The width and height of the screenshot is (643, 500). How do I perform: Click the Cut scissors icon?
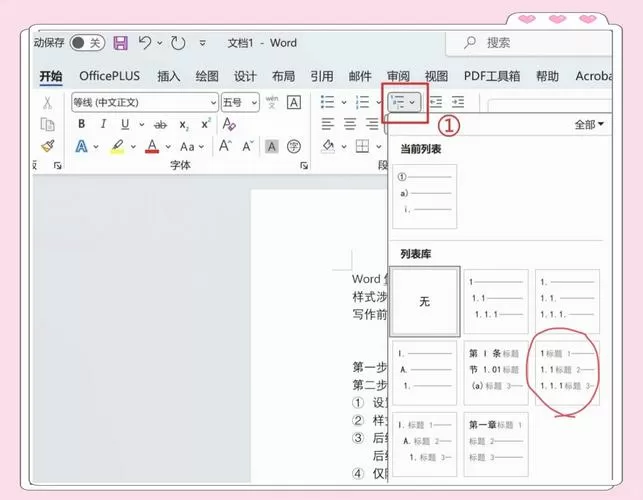pos(48,103)
